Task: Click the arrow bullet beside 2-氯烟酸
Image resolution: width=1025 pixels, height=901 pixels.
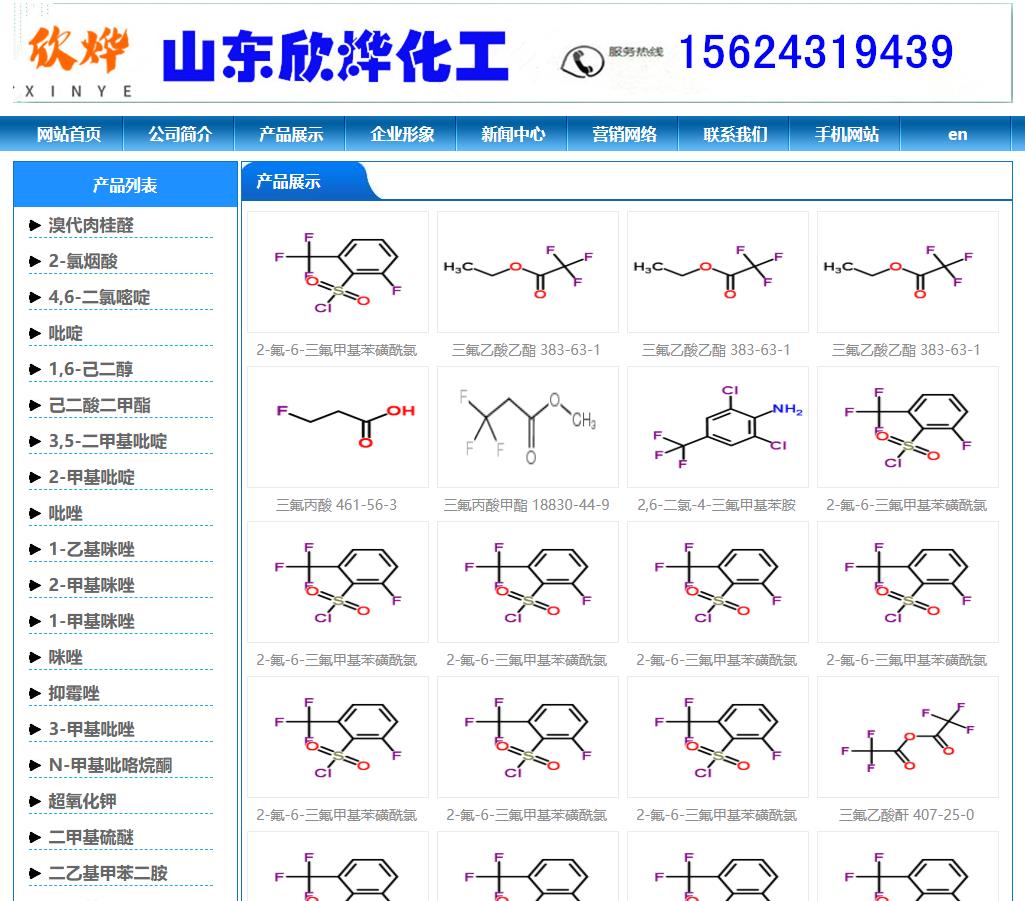Action: point(36,262)
